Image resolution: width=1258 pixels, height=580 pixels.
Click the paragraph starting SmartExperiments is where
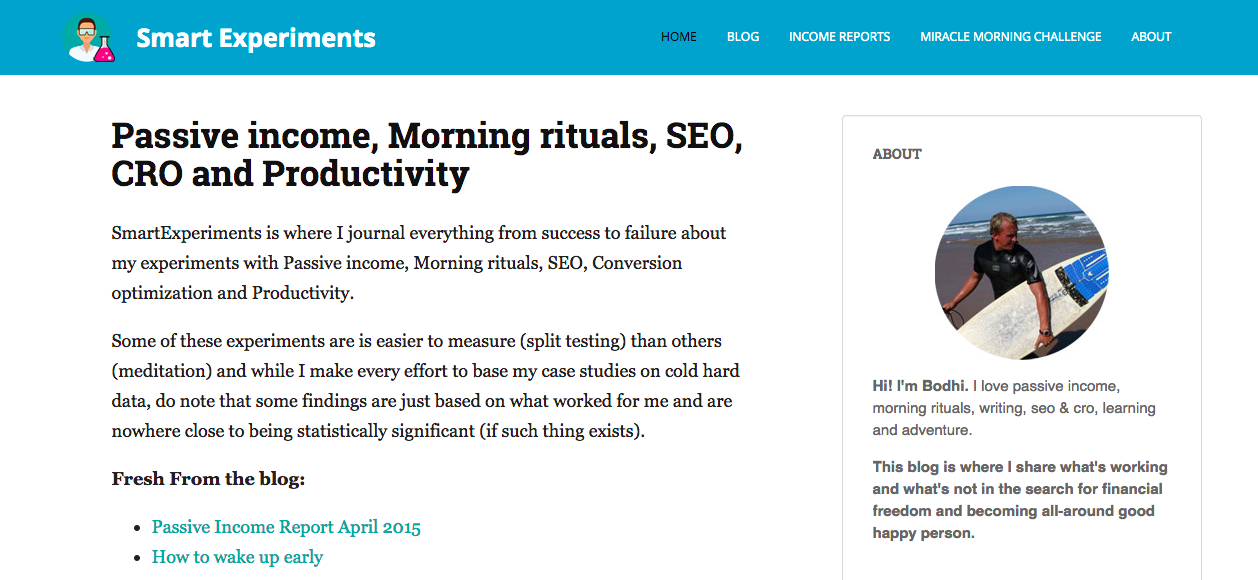(x=419, y=263)
